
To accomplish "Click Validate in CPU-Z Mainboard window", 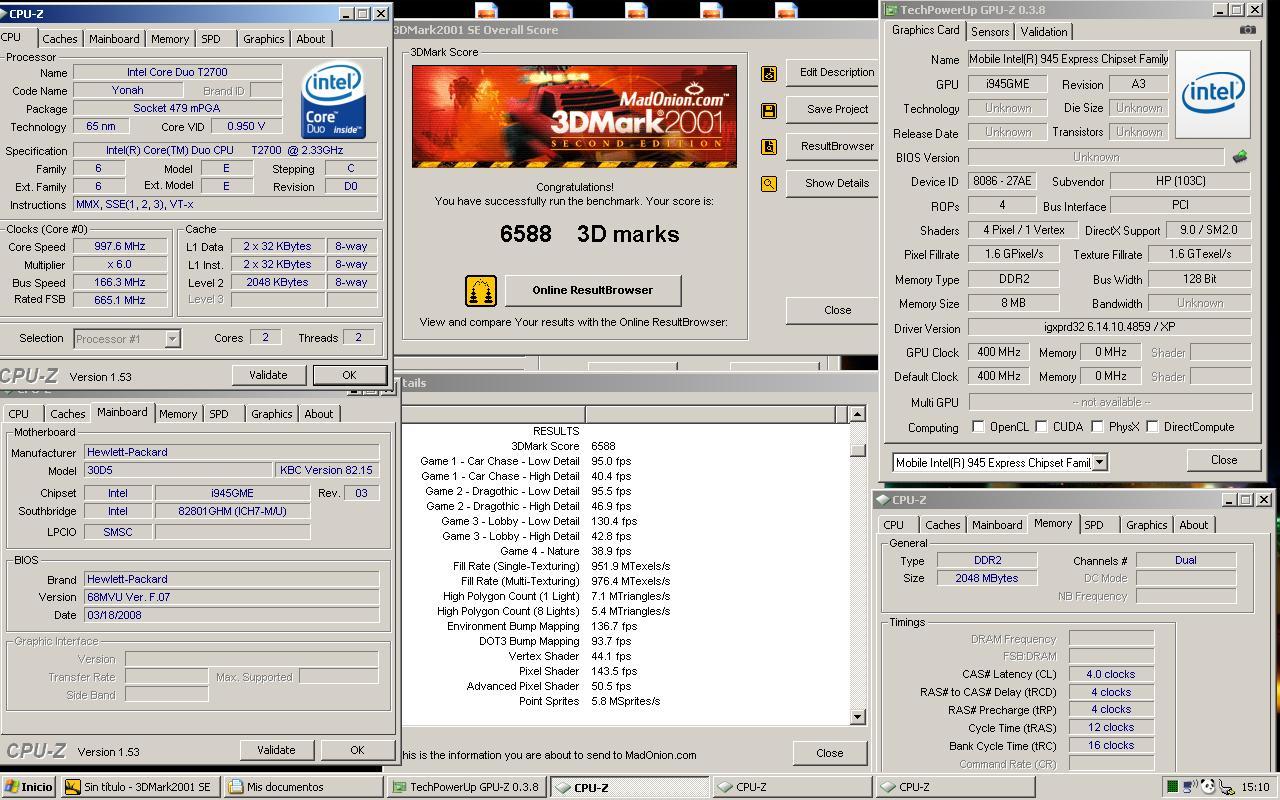I will click(x=276, y=750).
